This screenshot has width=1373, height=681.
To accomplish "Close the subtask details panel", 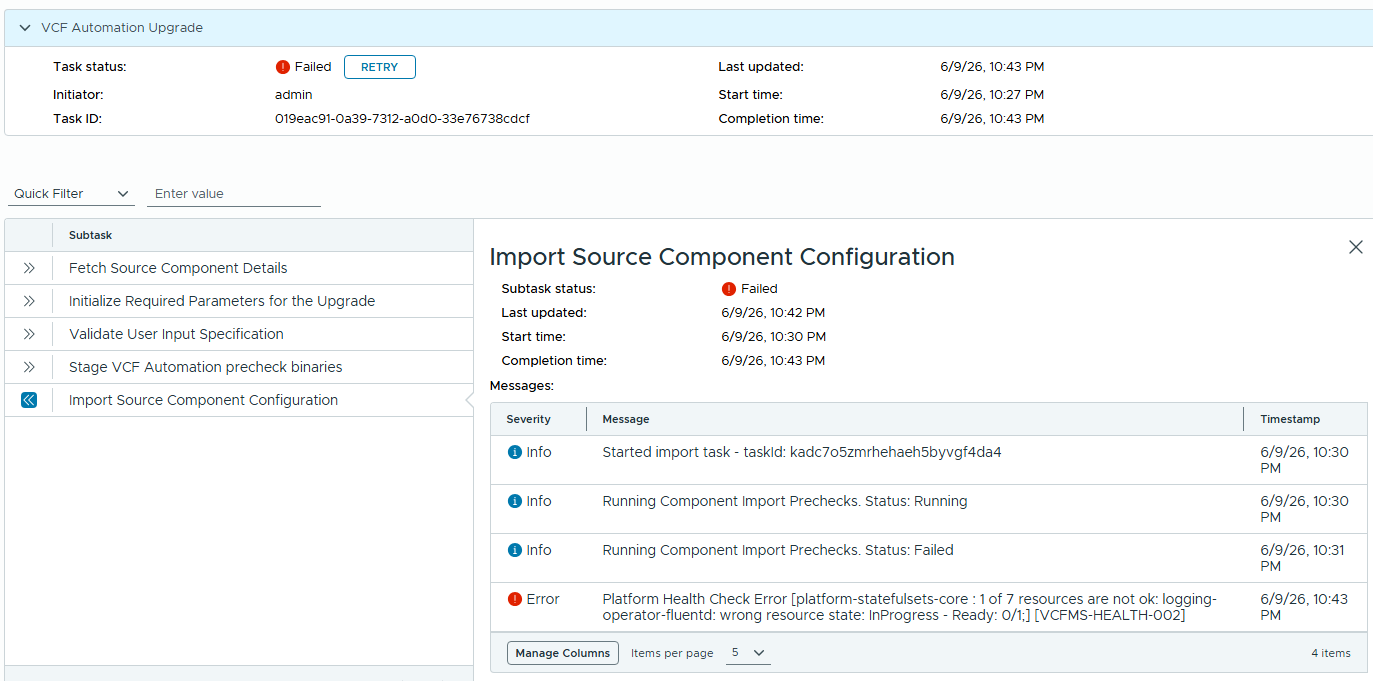I will pyautogui.click(x=1356, y=247).
